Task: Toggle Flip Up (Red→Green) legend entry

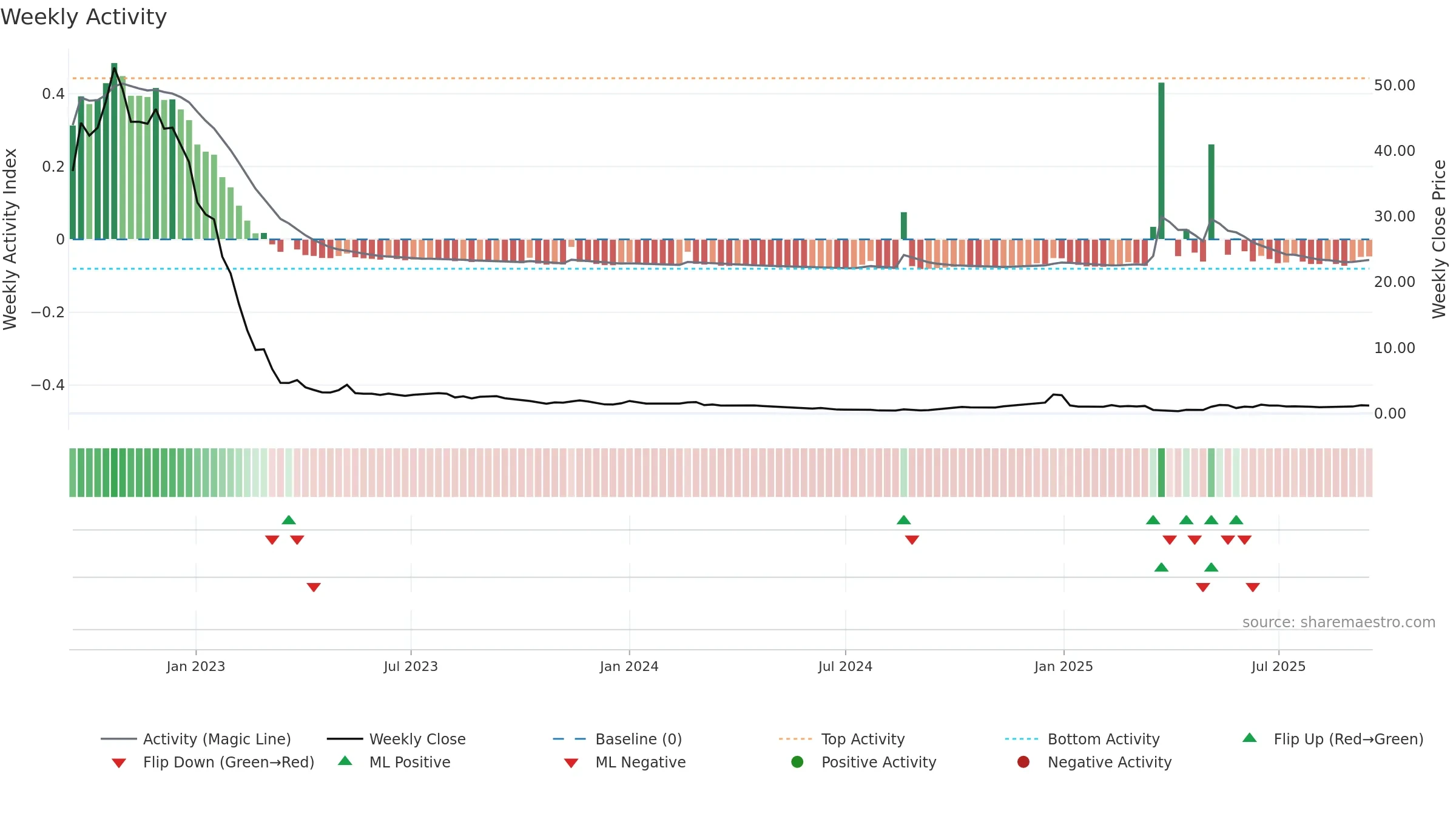Action: pyautogui.click(x=1332, y=739)
